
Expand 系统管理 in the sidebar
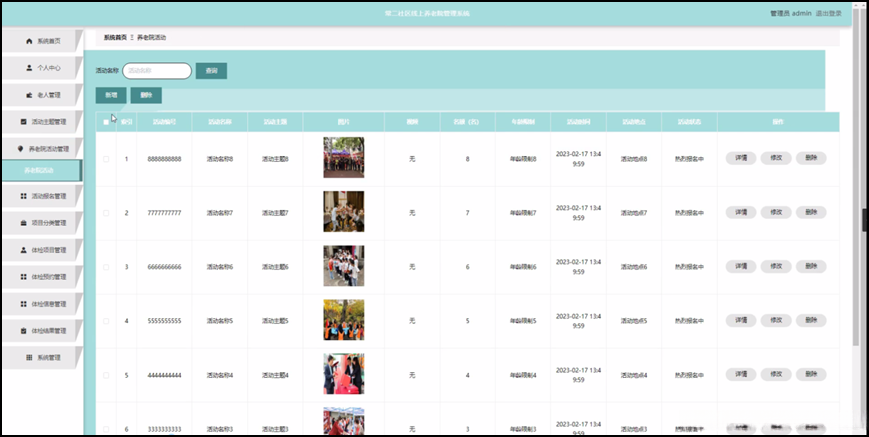[42, 358]
